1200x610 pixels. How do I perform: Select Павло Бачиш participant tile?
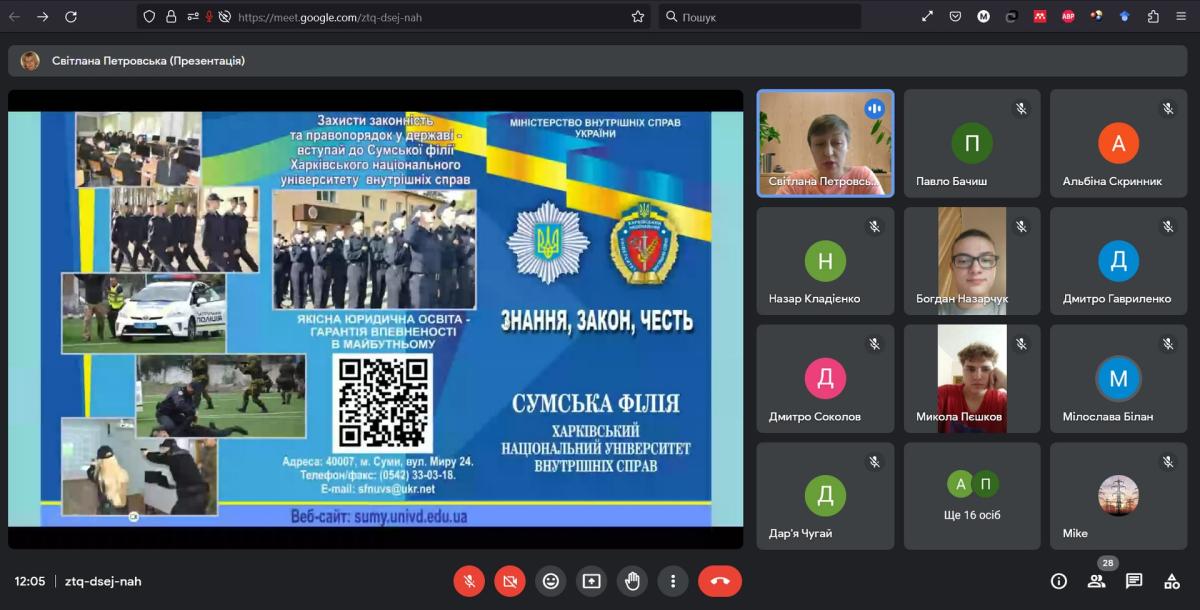coord(972,143)
